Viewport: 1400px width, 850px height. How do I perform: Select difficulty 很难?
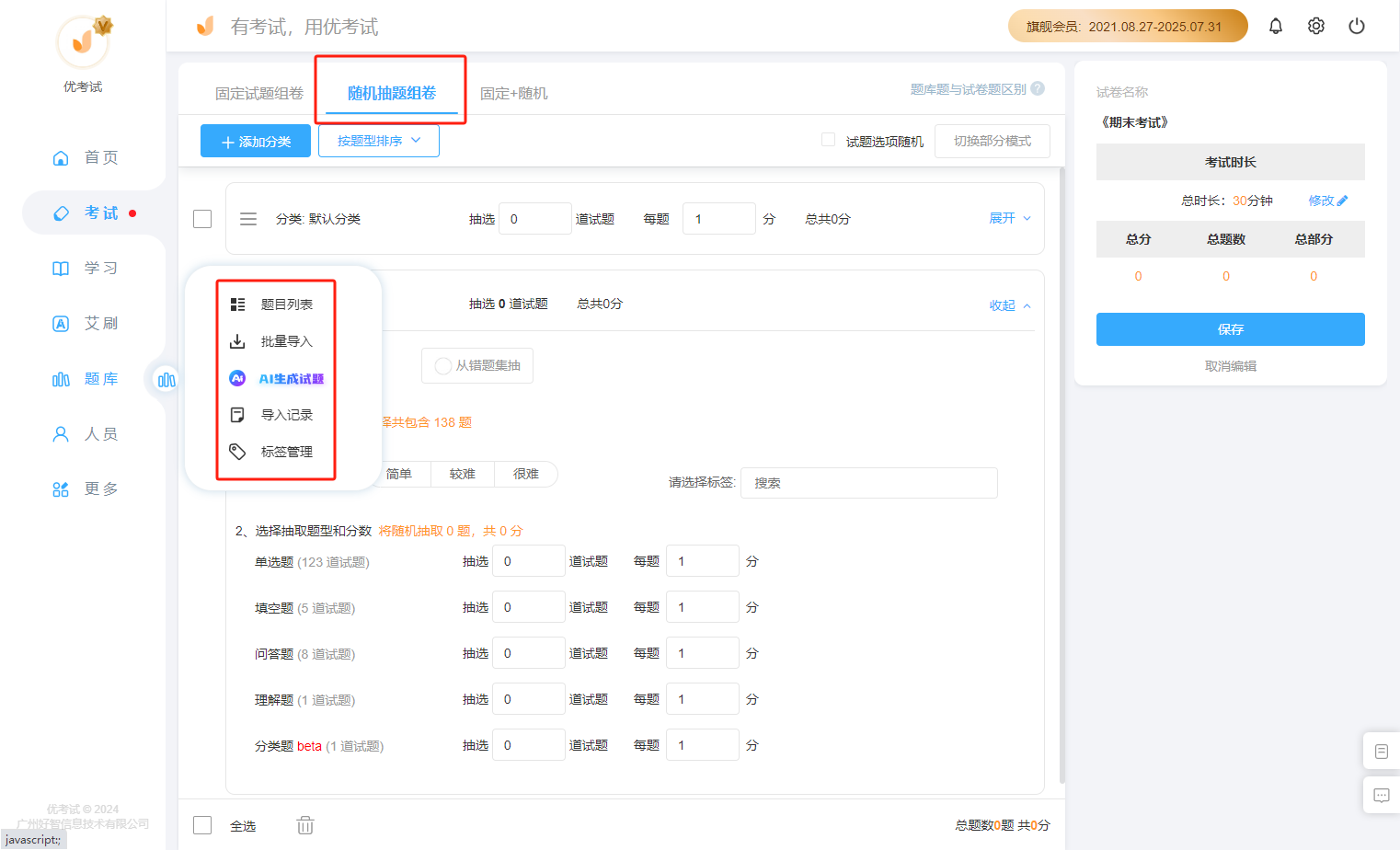point(526,474)
